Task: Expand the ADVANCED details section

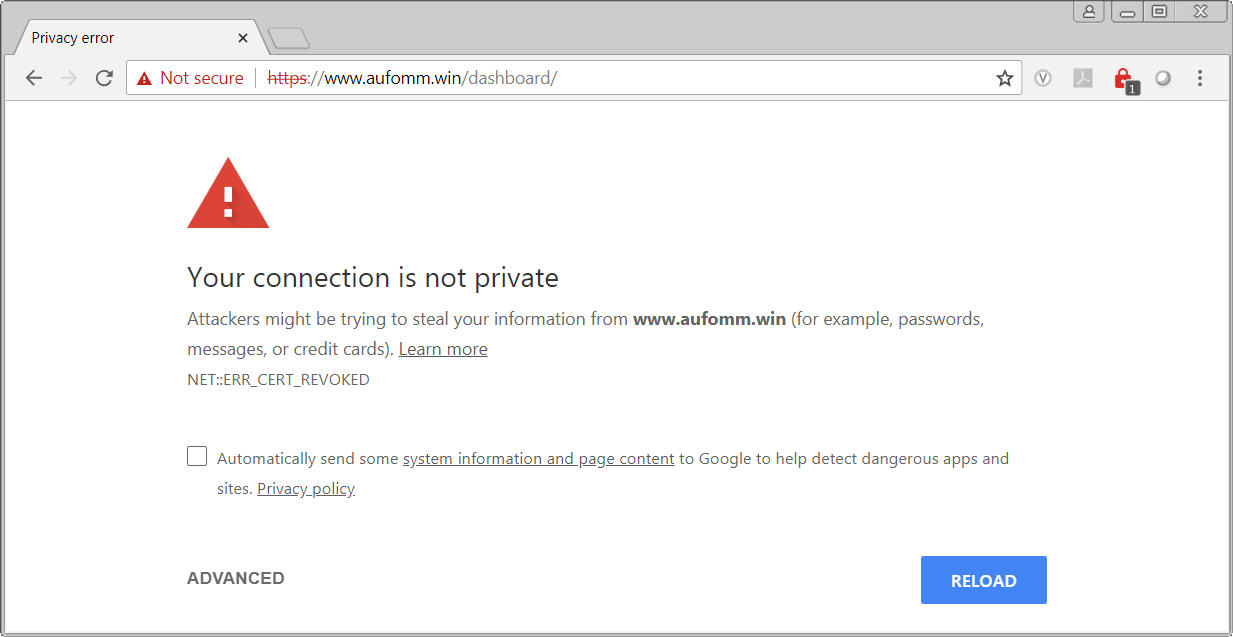Action: (236, 578)
